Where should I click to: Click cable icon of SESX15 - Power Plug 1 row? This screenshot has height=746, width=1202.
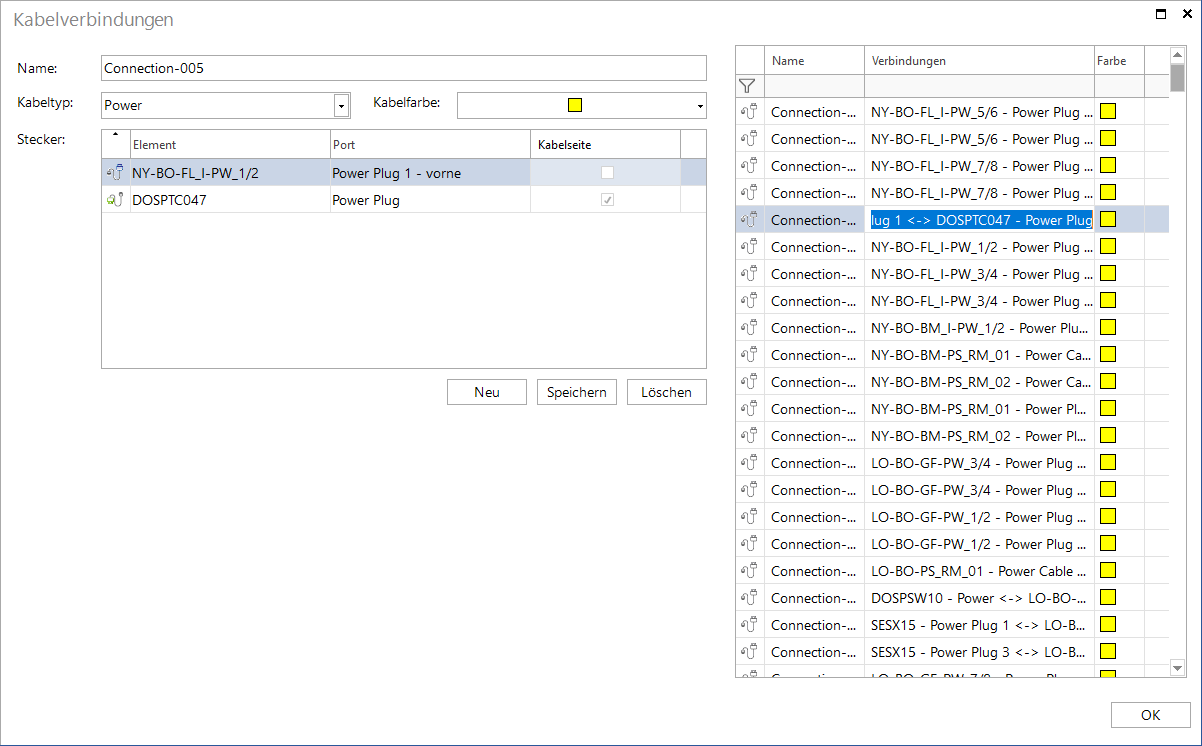pyautogui.click(x=749, y=625)
